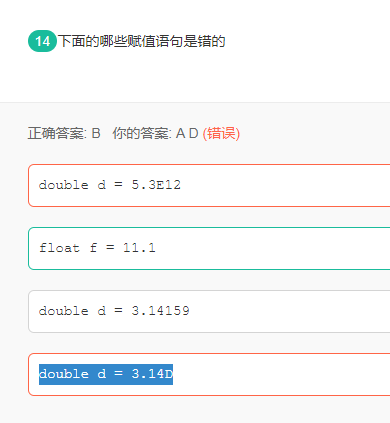
Task: Click the question title "下面的哪些赋值语句是错的"
Action: (x=142, y=42)
